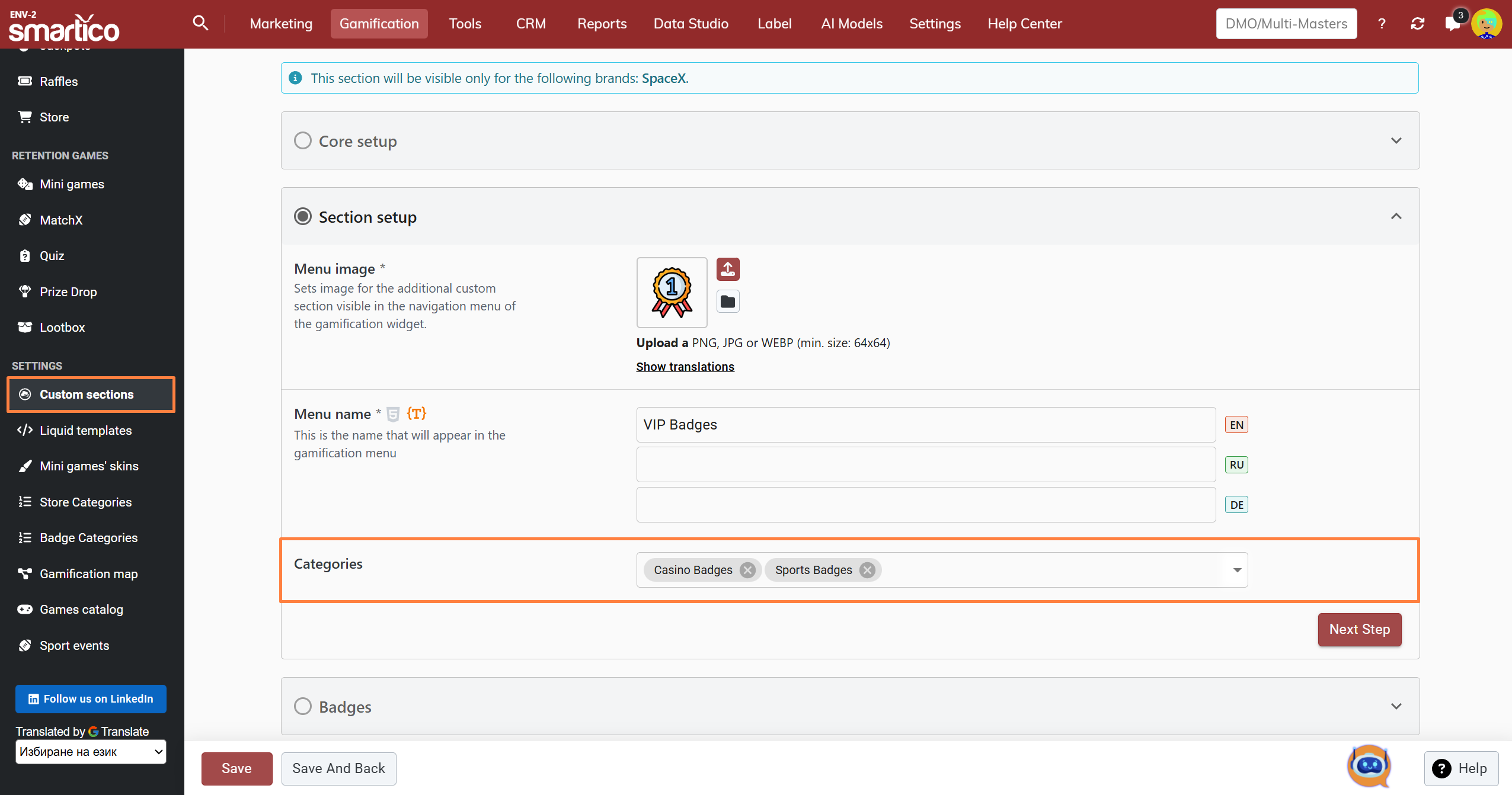Screen dimensions: 1512x795
Task: Click the RU menu name field
Action: [x=926, y=464]
